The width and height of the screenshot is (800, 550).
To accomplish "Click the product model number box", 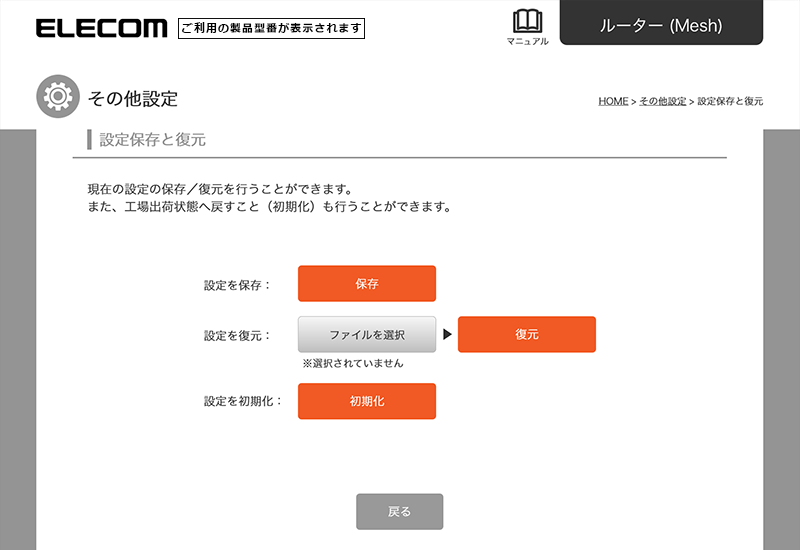I will pos(271,28).
